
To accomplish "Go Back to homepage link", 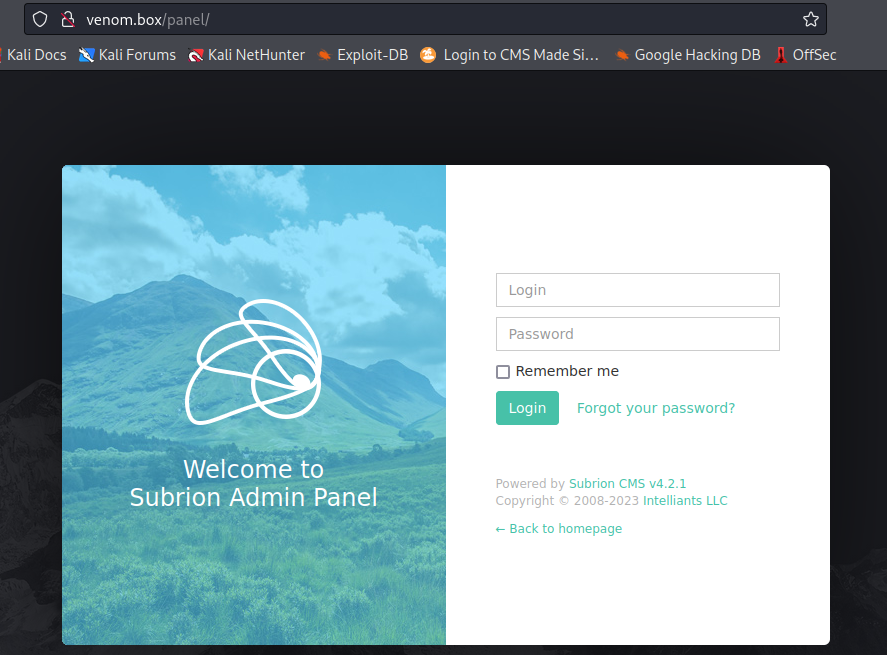I will pos(559,528).
